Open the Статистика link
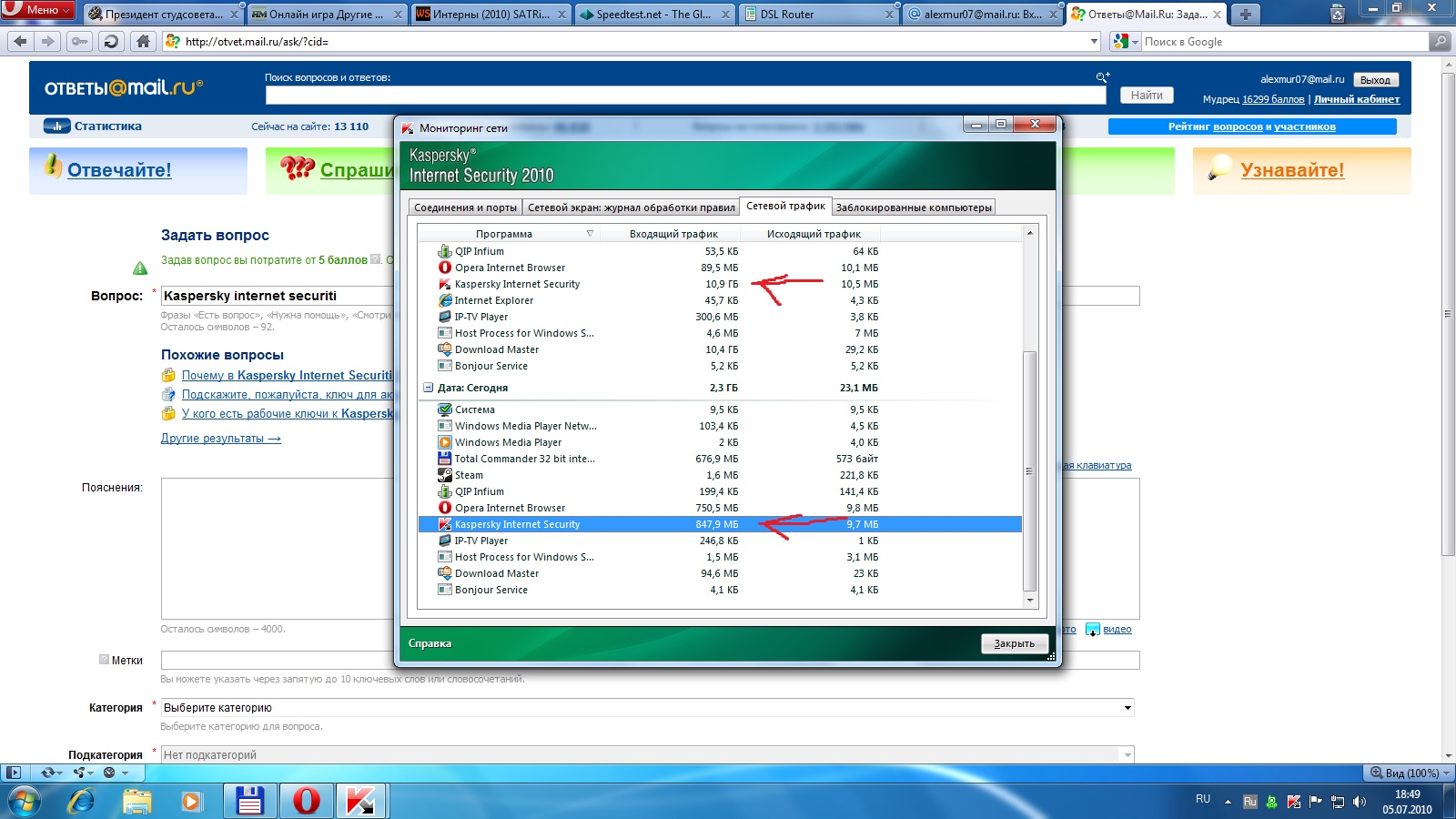The height and width of the screenshot is (819, 1456). click(x=107, y=126)
